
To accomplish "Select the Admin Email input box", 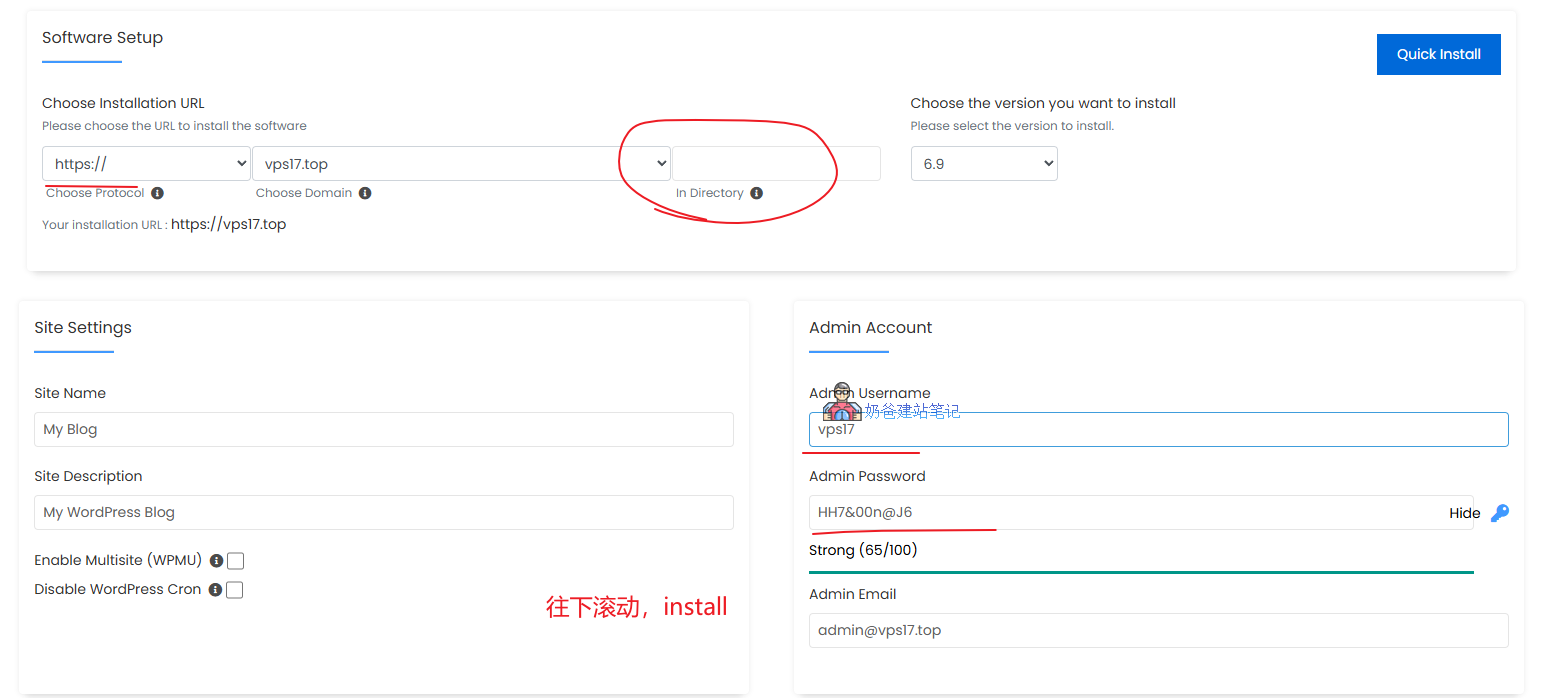I will (1158, 630).
